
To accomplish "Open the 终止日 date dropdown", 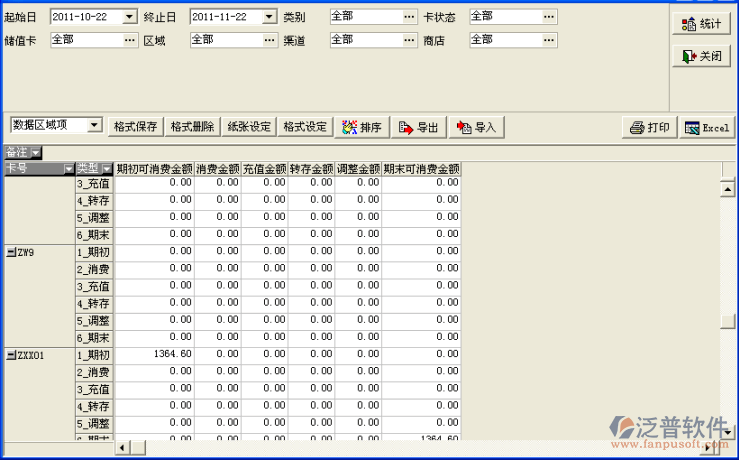I will pyautogui.click(x=269, y=17).
